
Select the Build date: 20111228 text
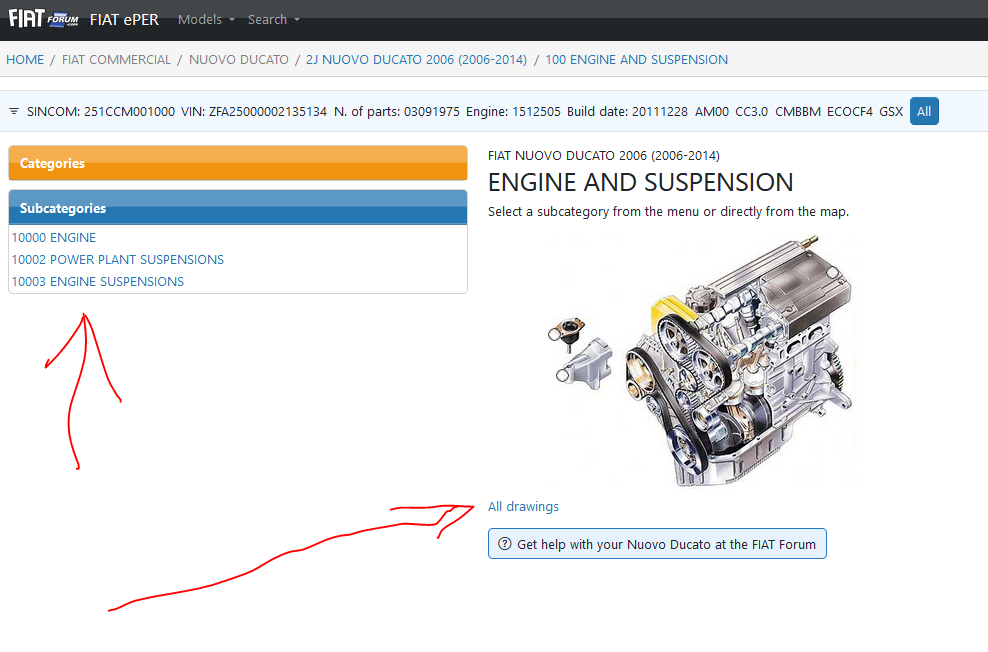tap(627, 112)
